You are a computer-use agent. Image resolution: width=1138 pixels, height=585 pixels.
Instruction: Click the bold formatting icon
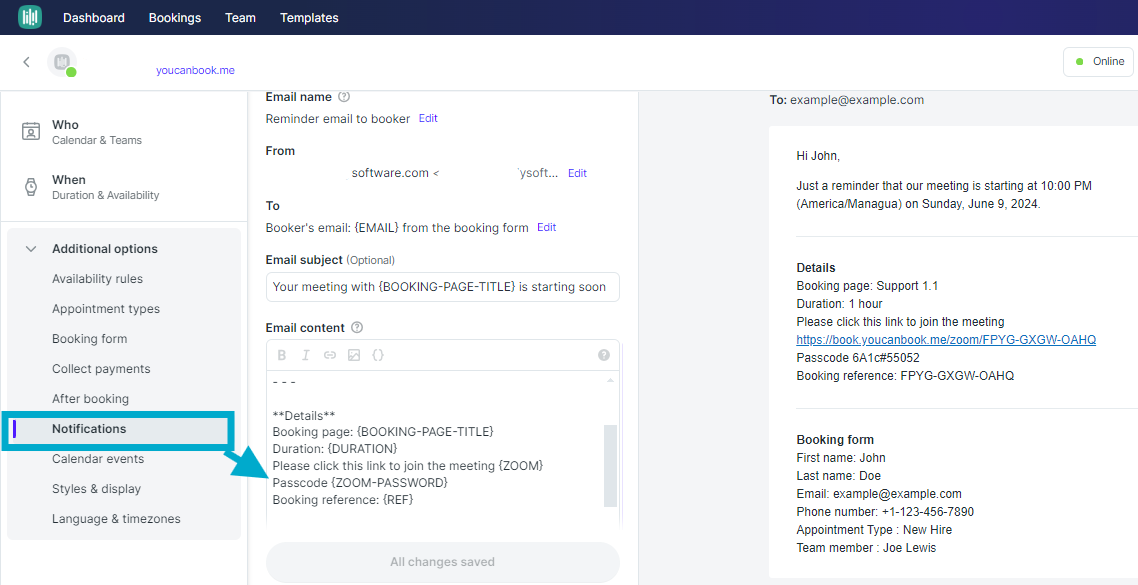[x=282, y=355]
